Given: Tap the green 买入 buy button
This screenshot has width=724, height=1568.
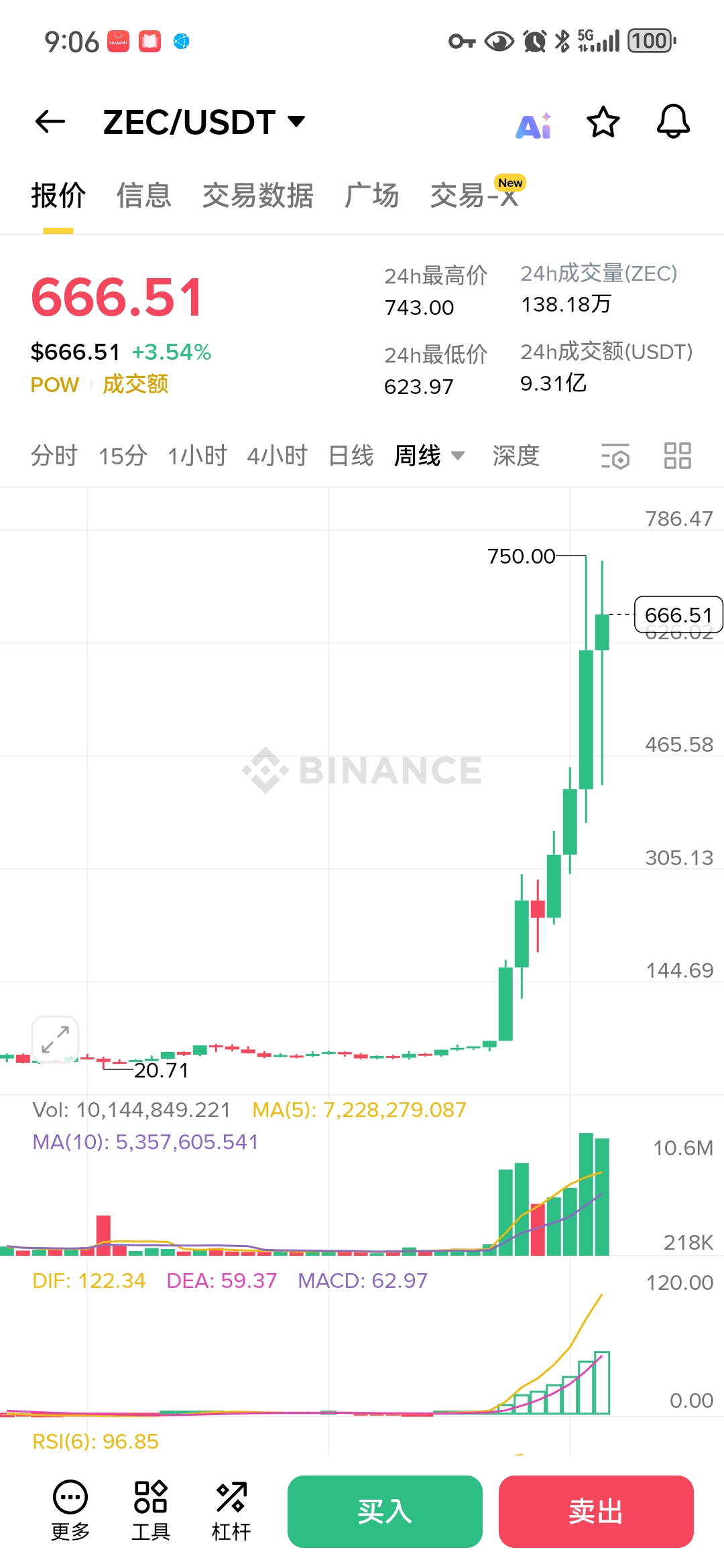Looking at the screenshot, I should 385,1512.
